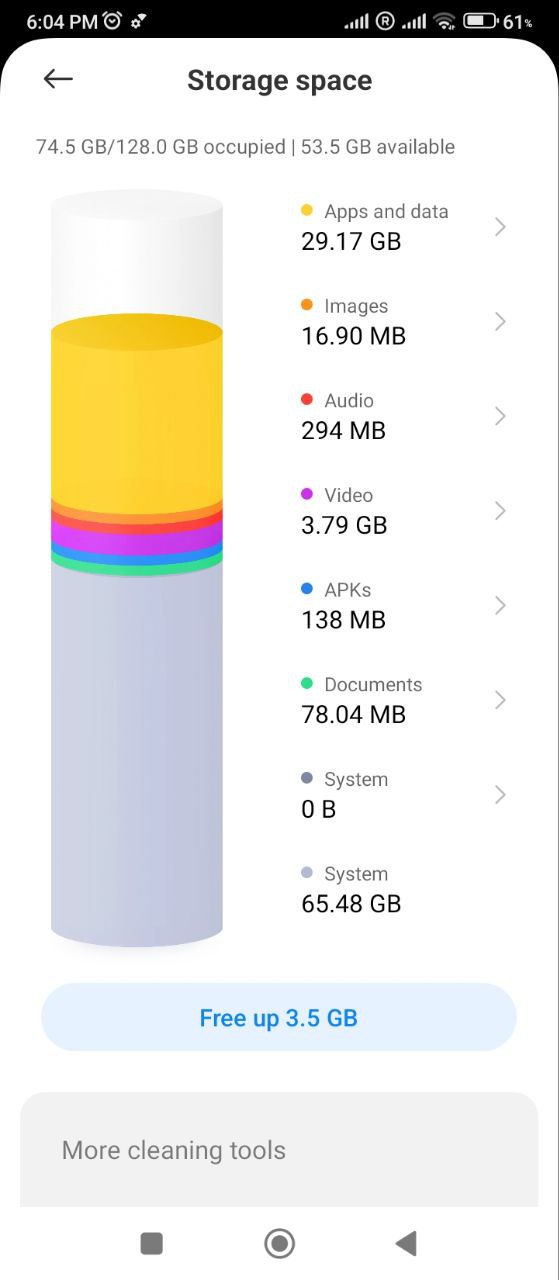559x1280 pixels.
Task: Open Documents details via chevron
Action: (x=500, y=700)
